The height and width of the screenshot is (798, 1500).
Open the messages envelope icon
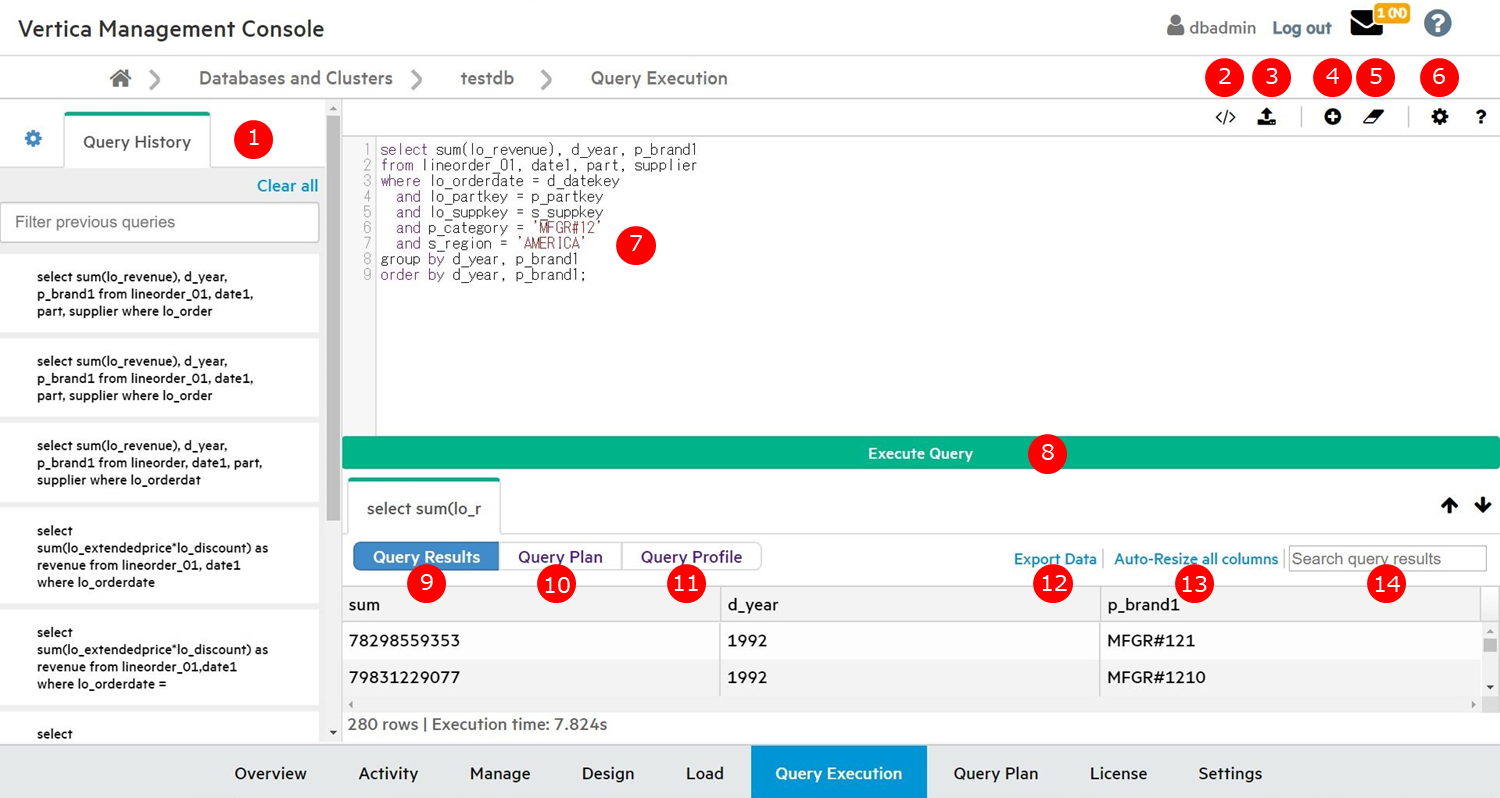pyautogui.click(x=1366, y=24)
